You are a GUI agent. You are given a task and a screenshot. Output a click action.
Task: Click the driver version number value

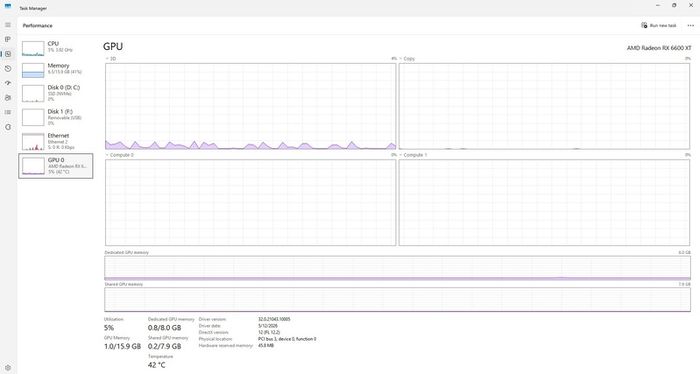(274, 319)
